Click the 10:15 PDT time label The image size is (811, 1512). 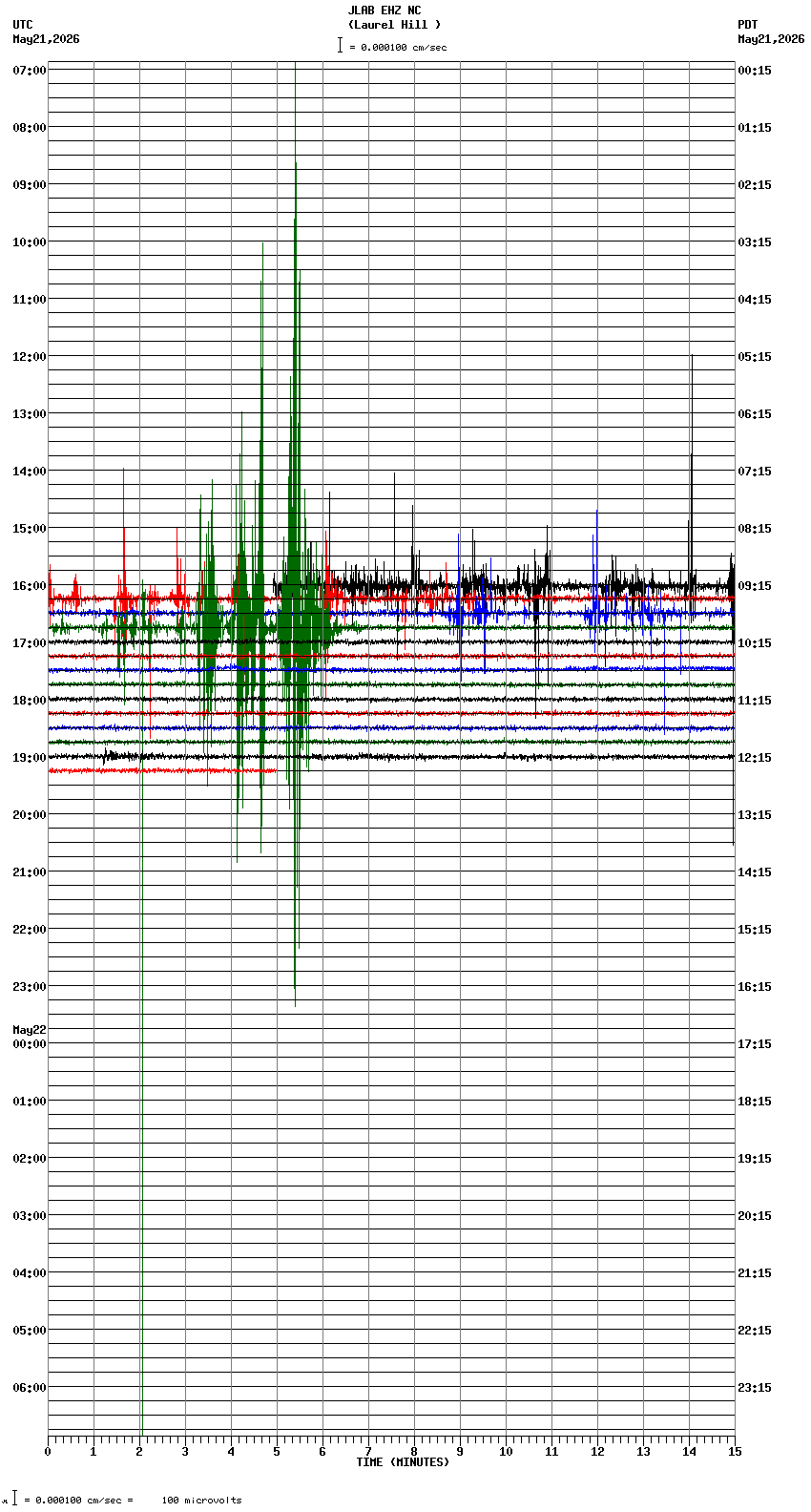click(x=755, y=643)
